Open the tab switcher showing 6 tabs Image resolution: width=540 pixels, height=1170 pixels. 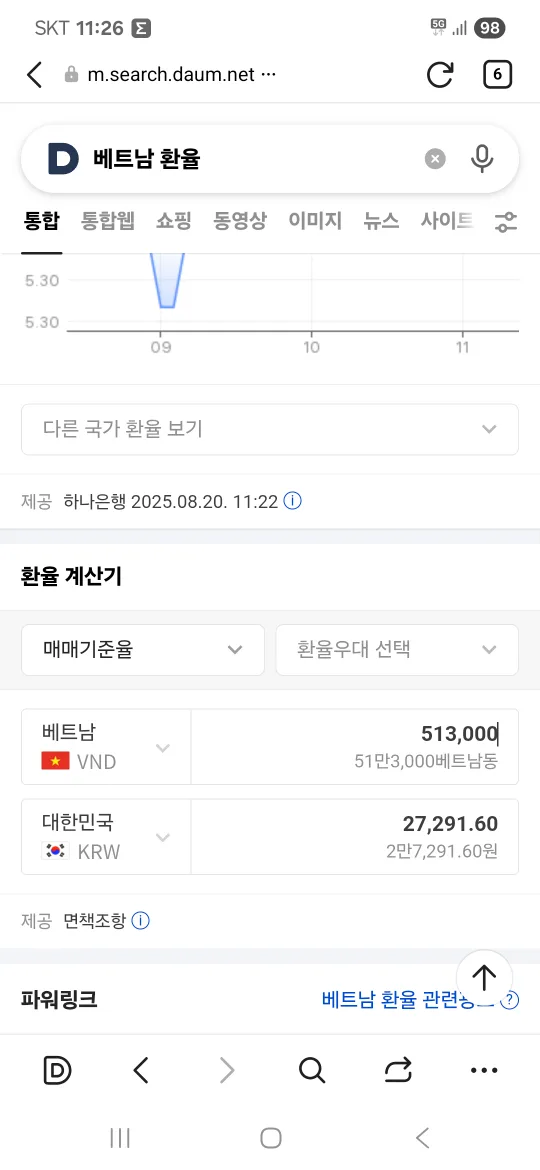click(x=497, y=75)
